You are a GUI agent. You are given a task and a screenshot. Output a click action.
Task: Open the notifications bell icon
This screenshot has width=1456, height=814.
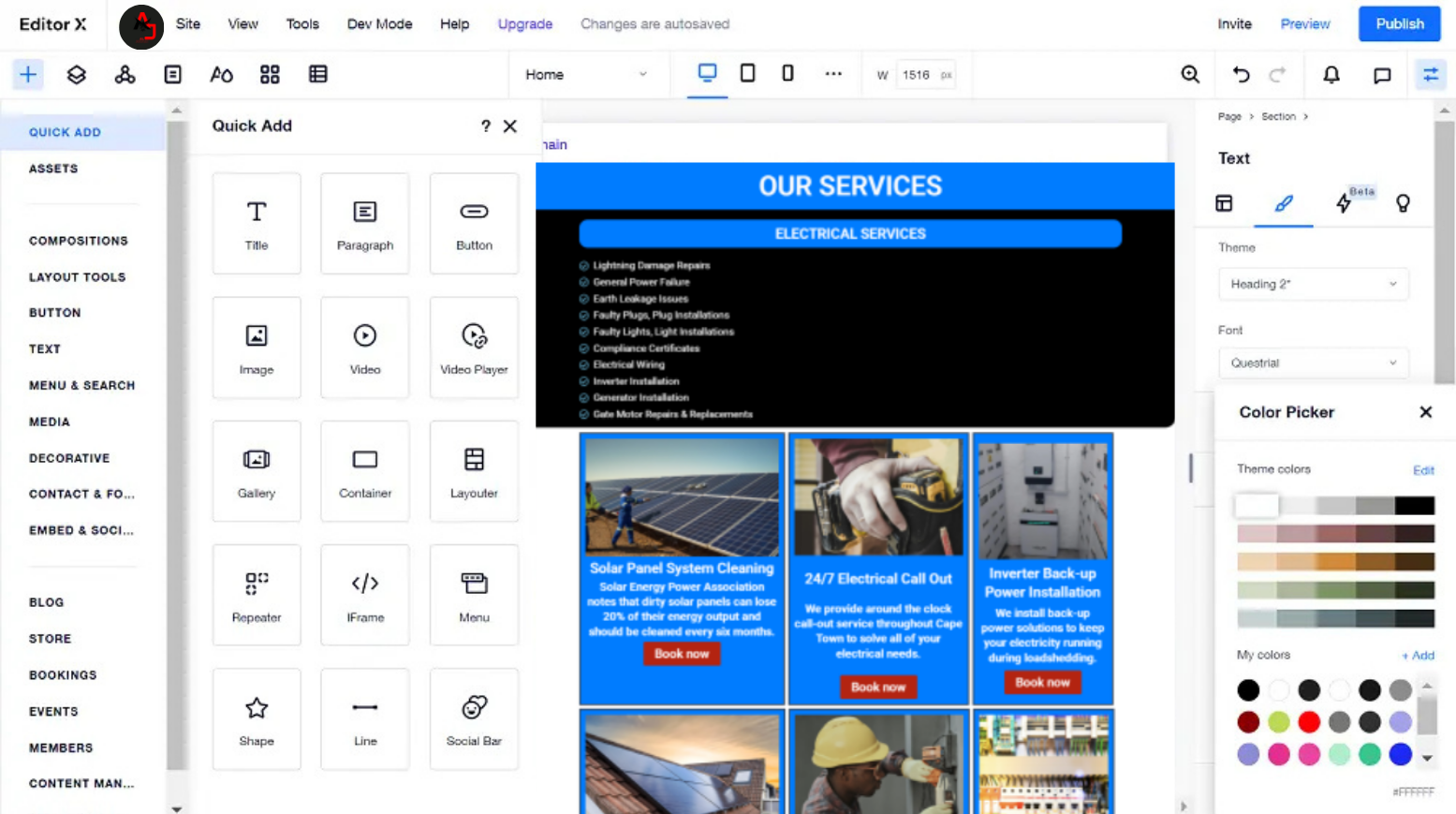tap(1331, 75)
